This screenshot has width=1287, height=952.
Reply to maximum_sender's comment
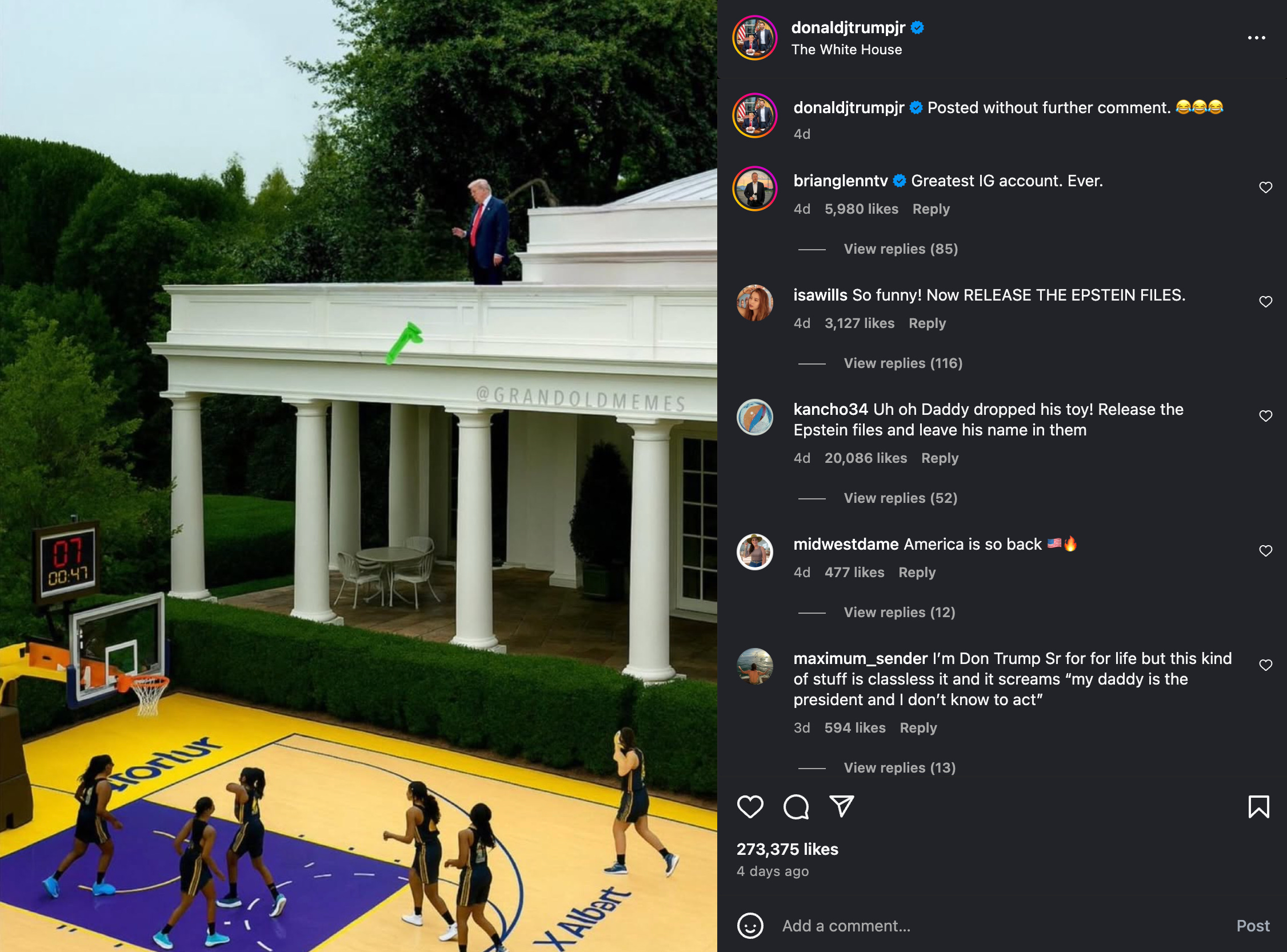[x=918, y=728]
